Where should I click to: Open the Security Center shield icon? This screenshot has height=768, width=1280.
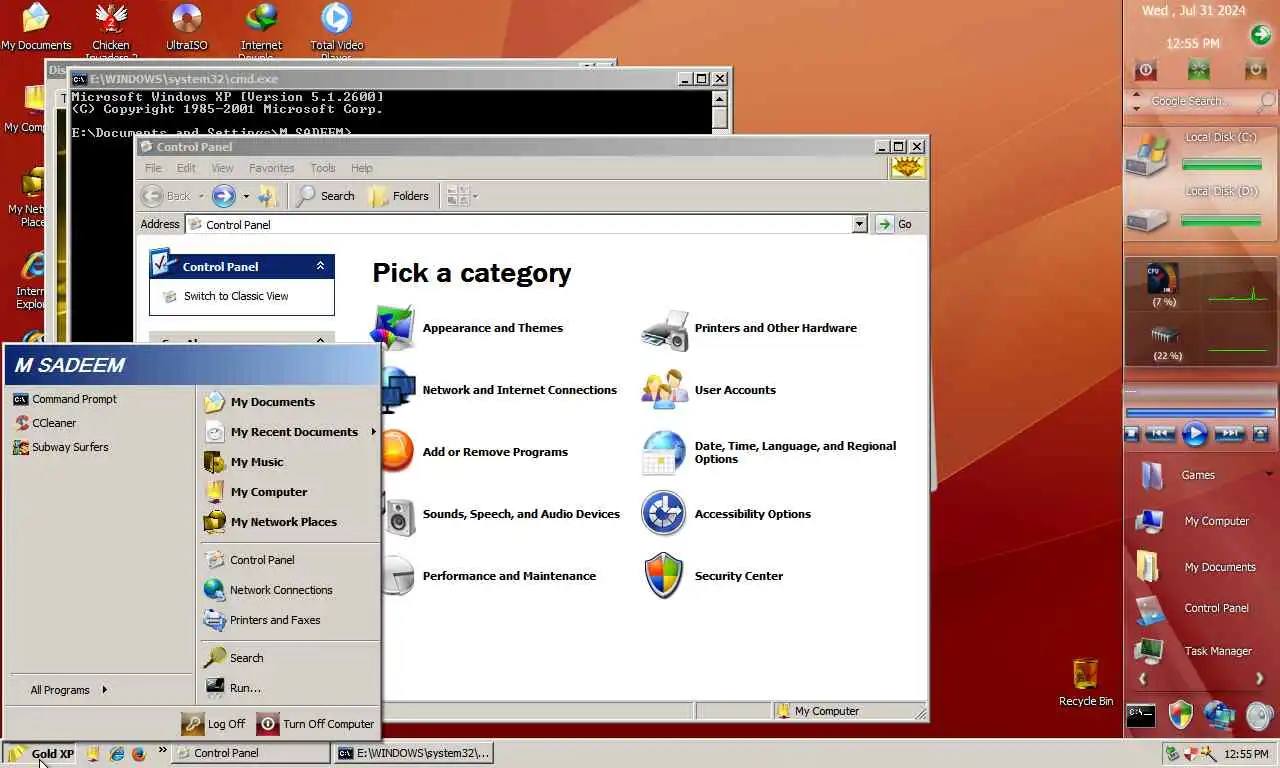pyautogui.click(x=664, y=576)
